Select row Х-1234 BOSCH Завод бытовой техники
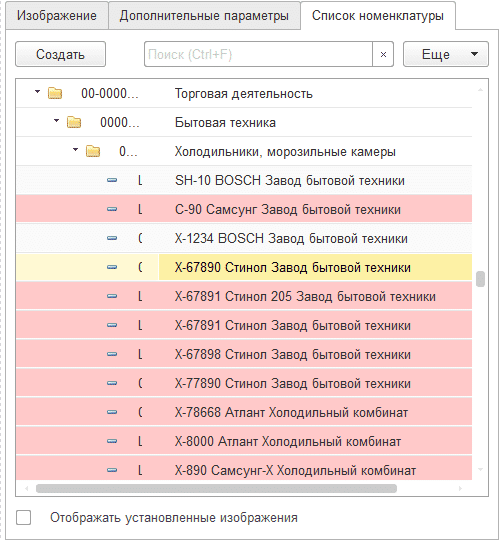This screenshot has height=544, width=502. click(244, 238)
